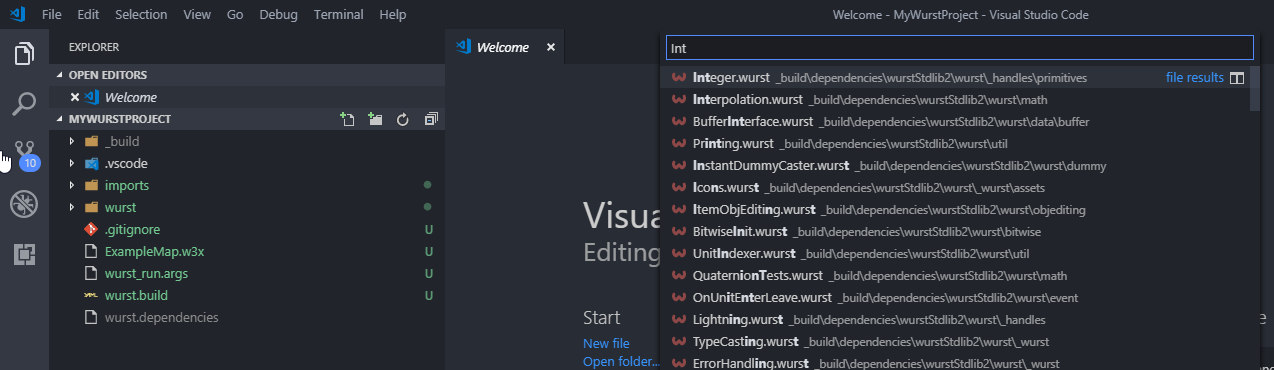The width and height of the screenshot is (1274, 370).
Task: Click the quick open results scrollbar
Action: 1254,88
